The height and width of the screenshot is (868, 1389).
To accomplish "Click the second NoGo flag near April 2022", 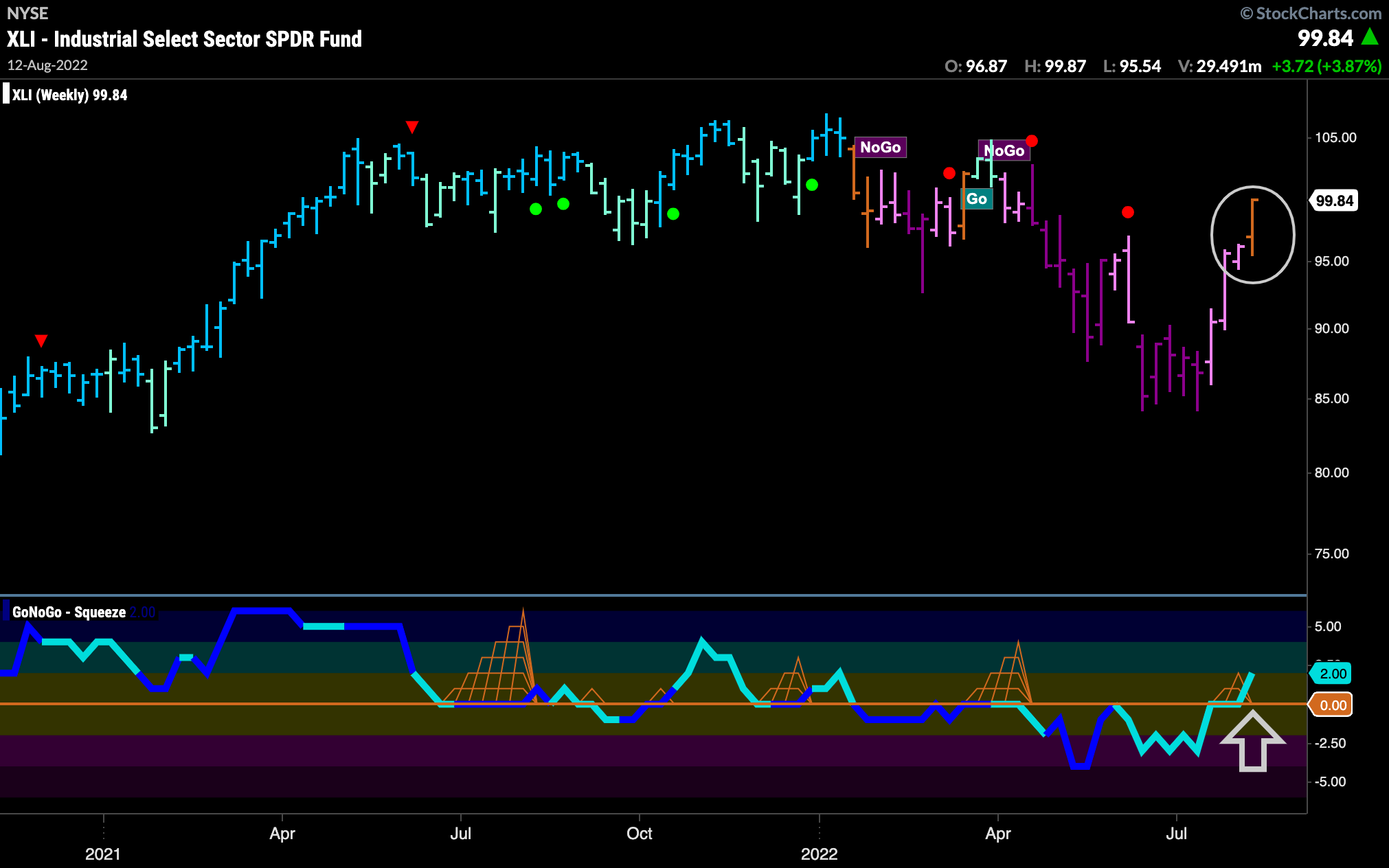I will (1004, 150).
